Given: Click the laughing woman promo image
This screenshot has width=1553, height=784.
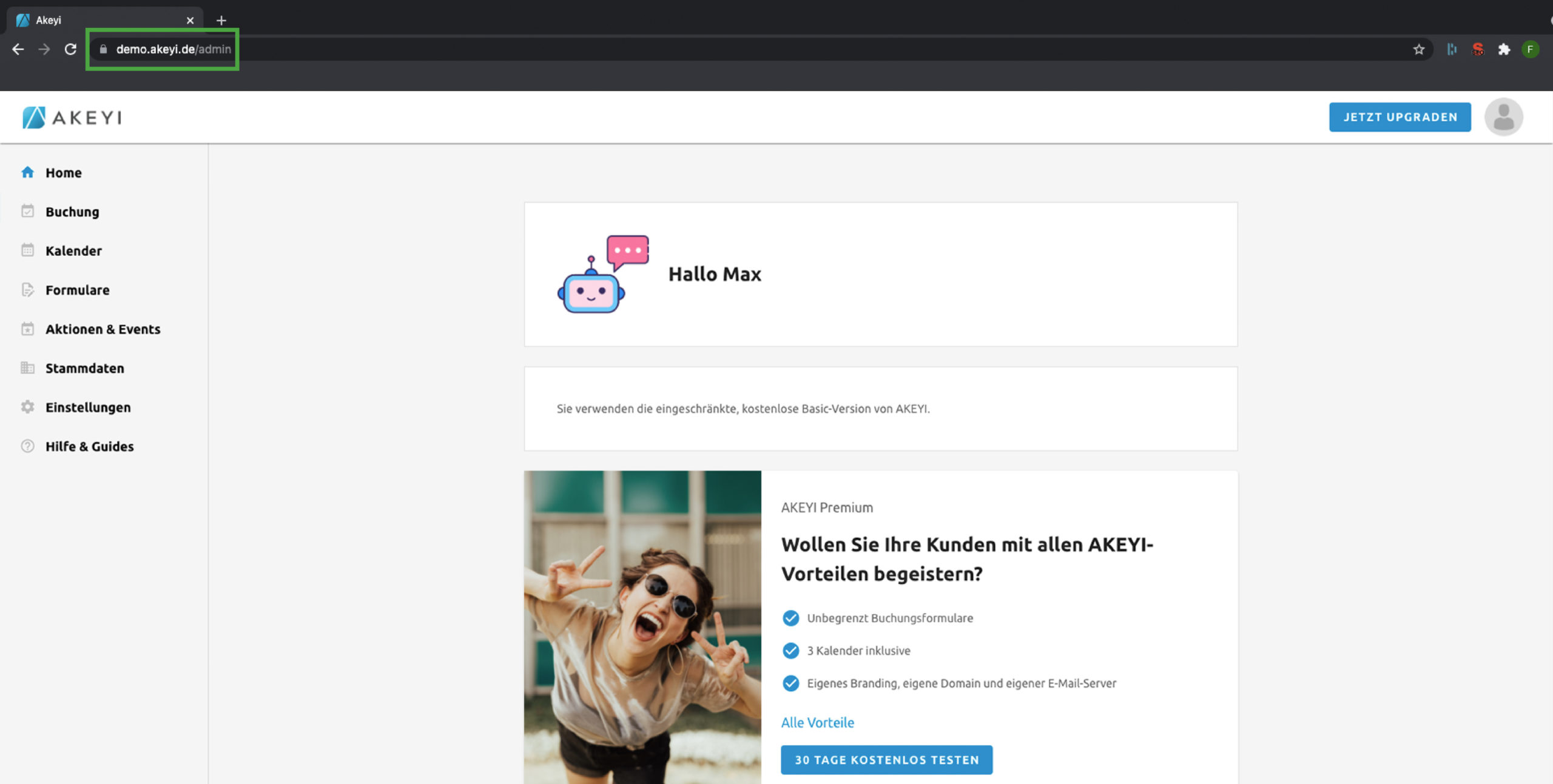Looking at the screenshot, I should [x=642, y=627].
